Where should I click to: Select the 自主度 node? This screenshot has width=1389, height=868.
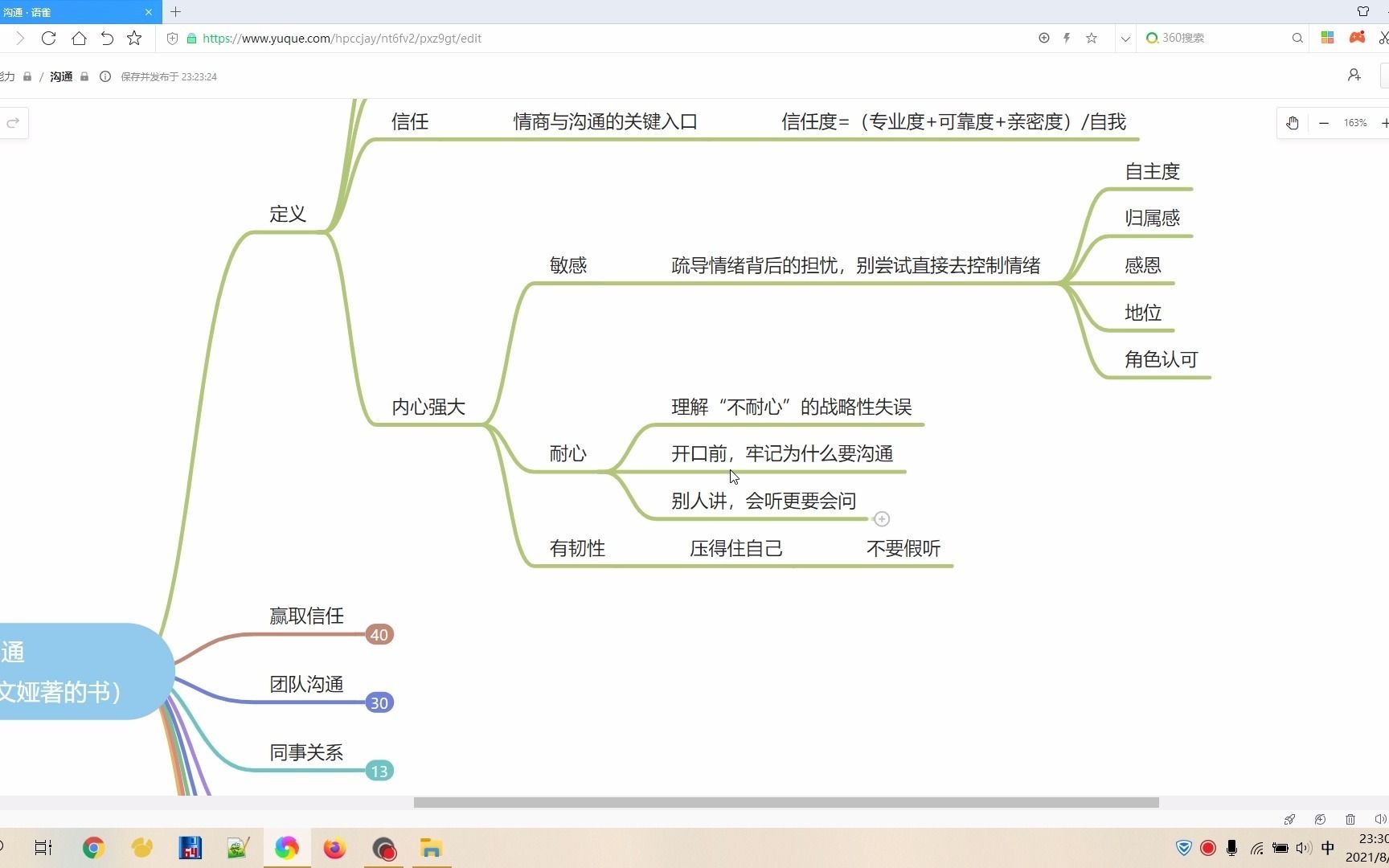point(1152,171)
